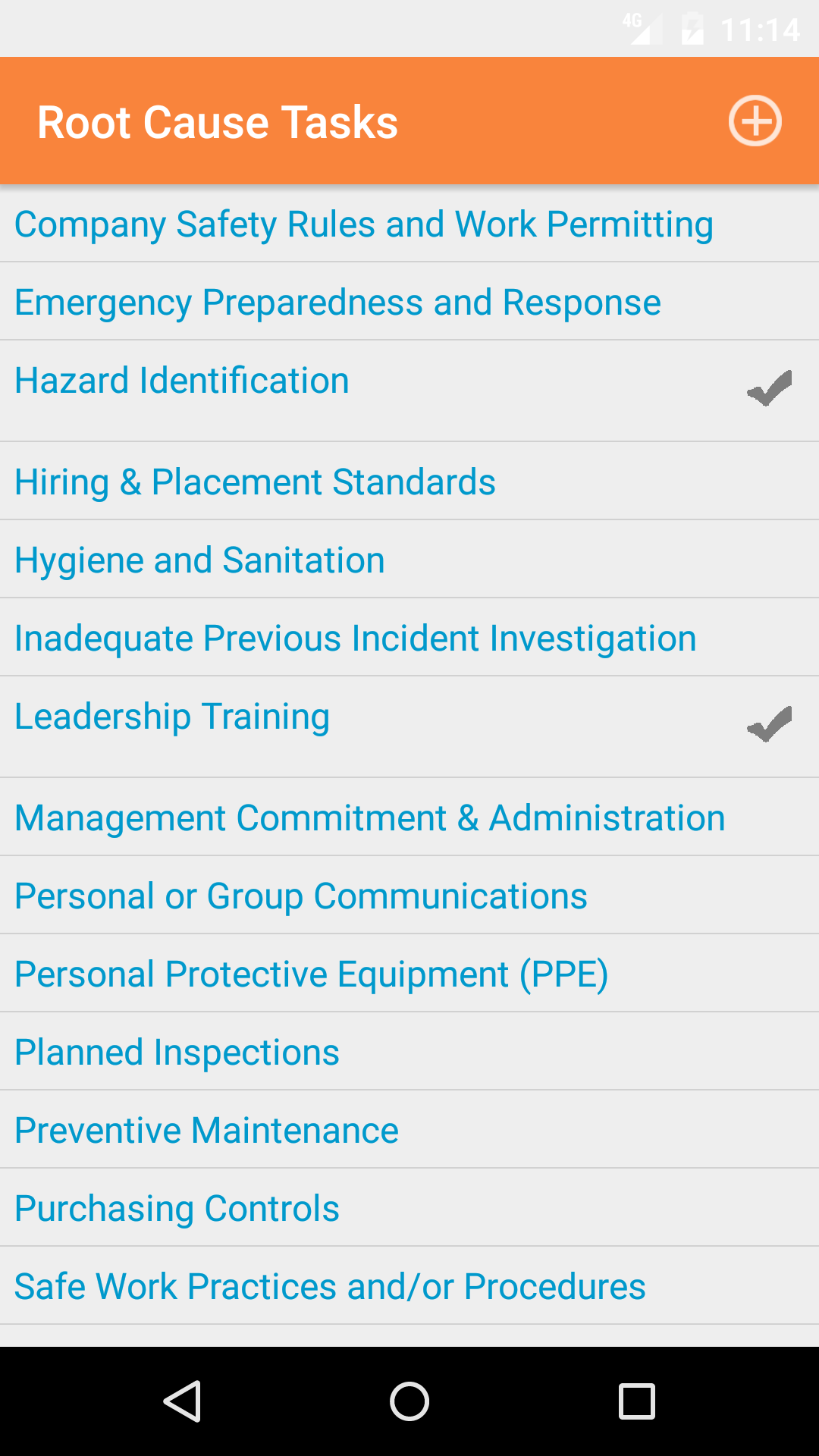
Task: Select Planned Inspections entry
Action: coord(177,1053)
